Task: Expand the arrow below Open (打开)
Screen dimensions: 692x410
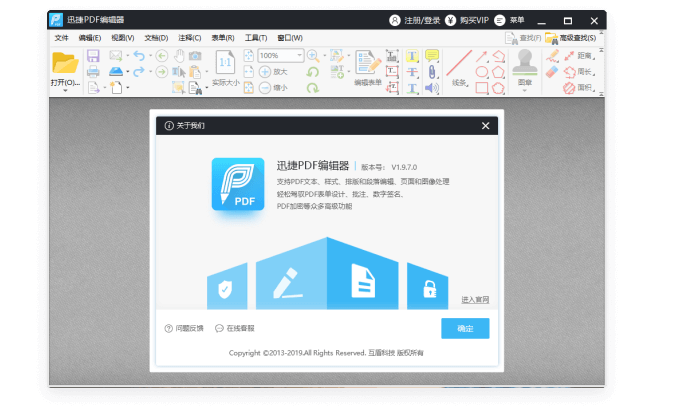Action: tap(65, 90)
